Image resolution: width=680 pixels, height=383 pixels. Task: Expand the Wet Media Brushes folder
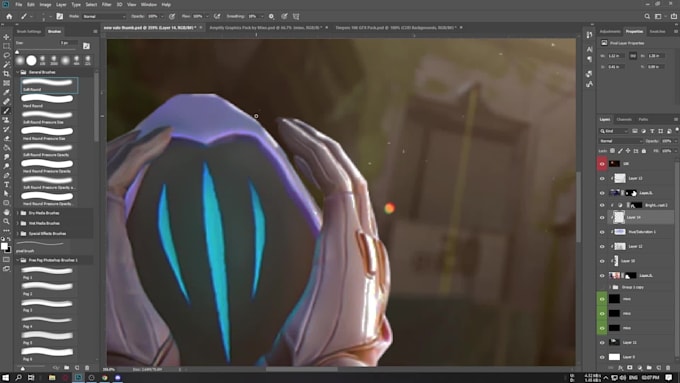point(18,223)
